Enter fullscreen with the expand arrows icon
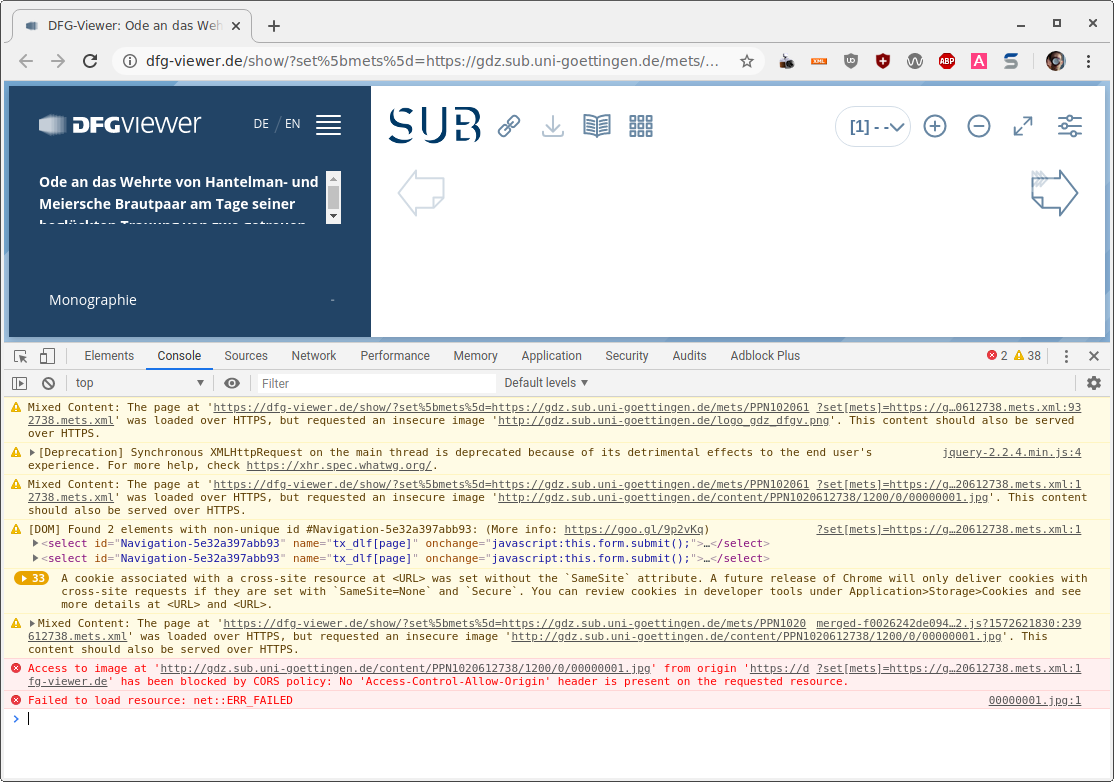 [x=1023, y=126]
